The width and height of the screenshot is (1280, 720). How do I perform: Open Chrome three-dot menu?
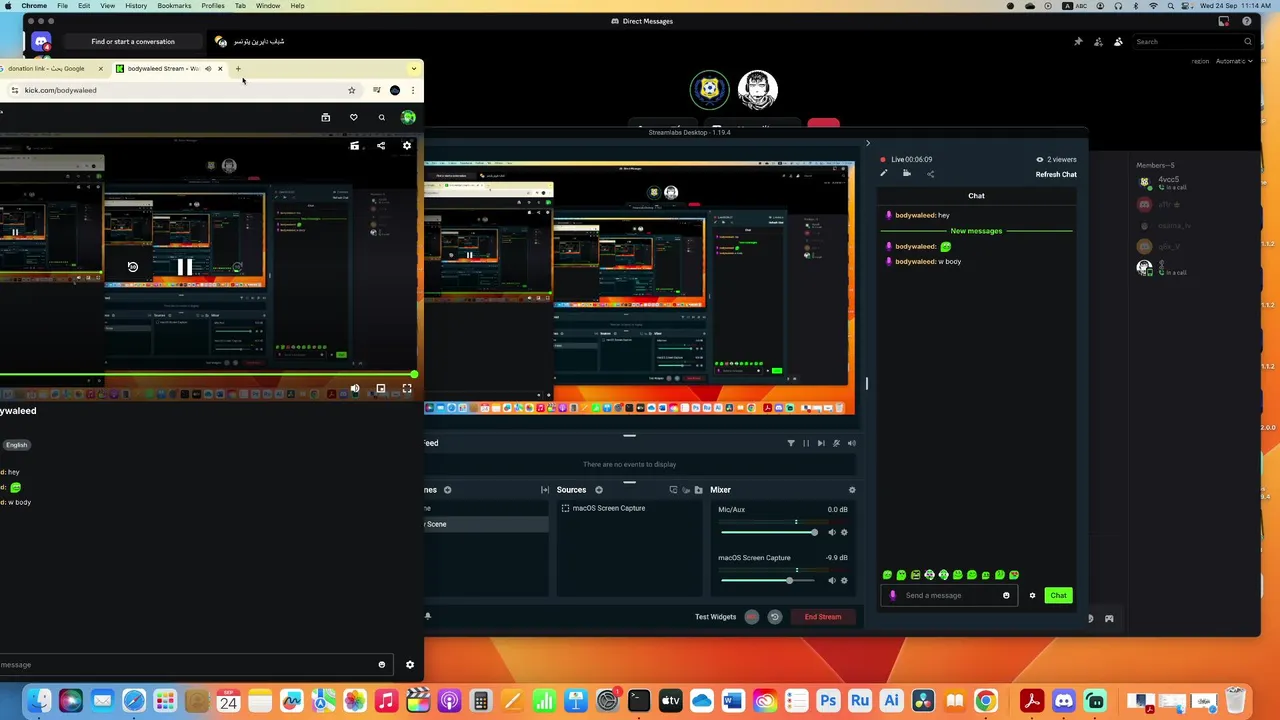[413, 90]
